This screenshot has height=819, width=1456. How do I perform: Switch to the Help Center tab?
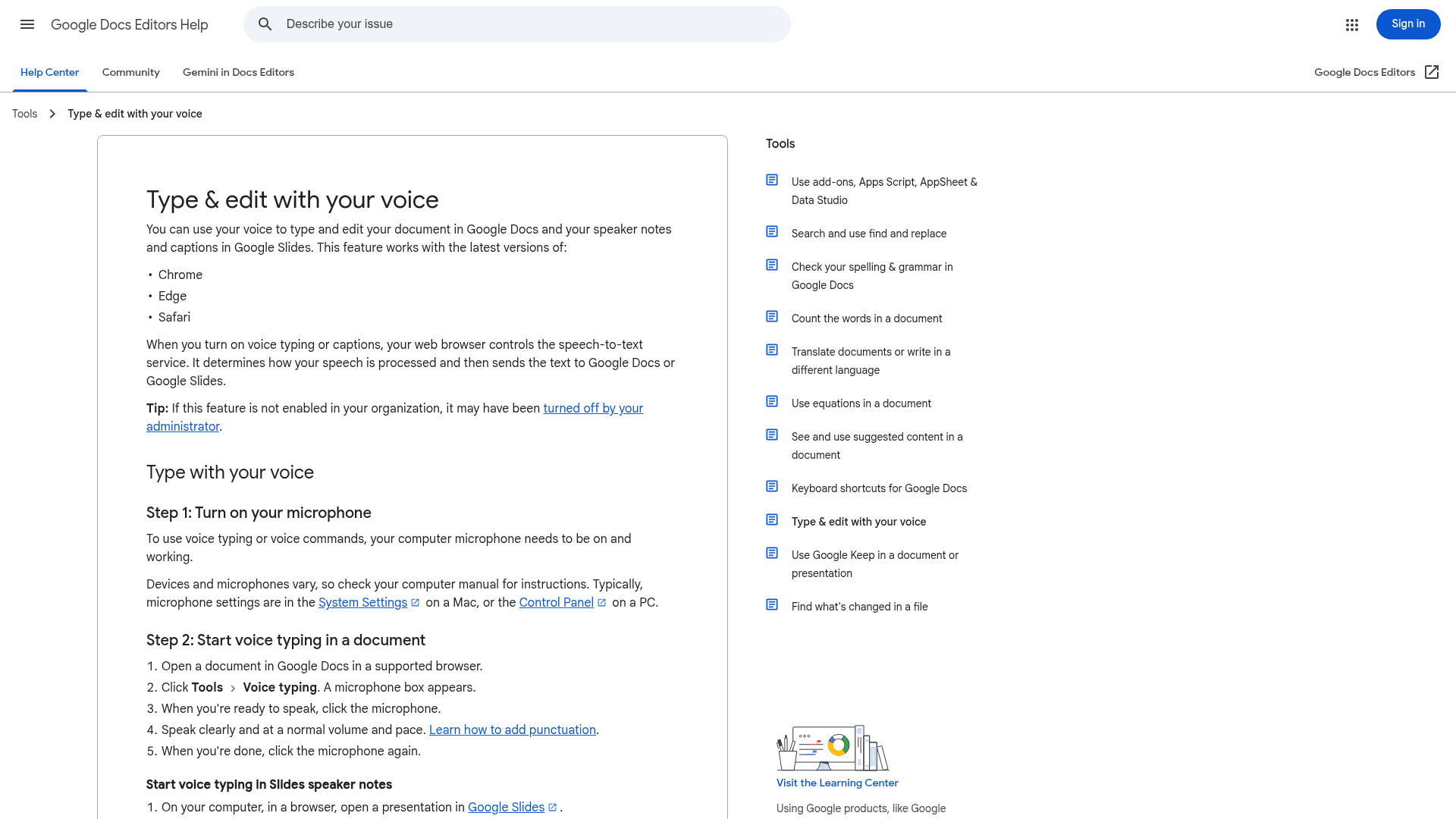tap(49, 72)
